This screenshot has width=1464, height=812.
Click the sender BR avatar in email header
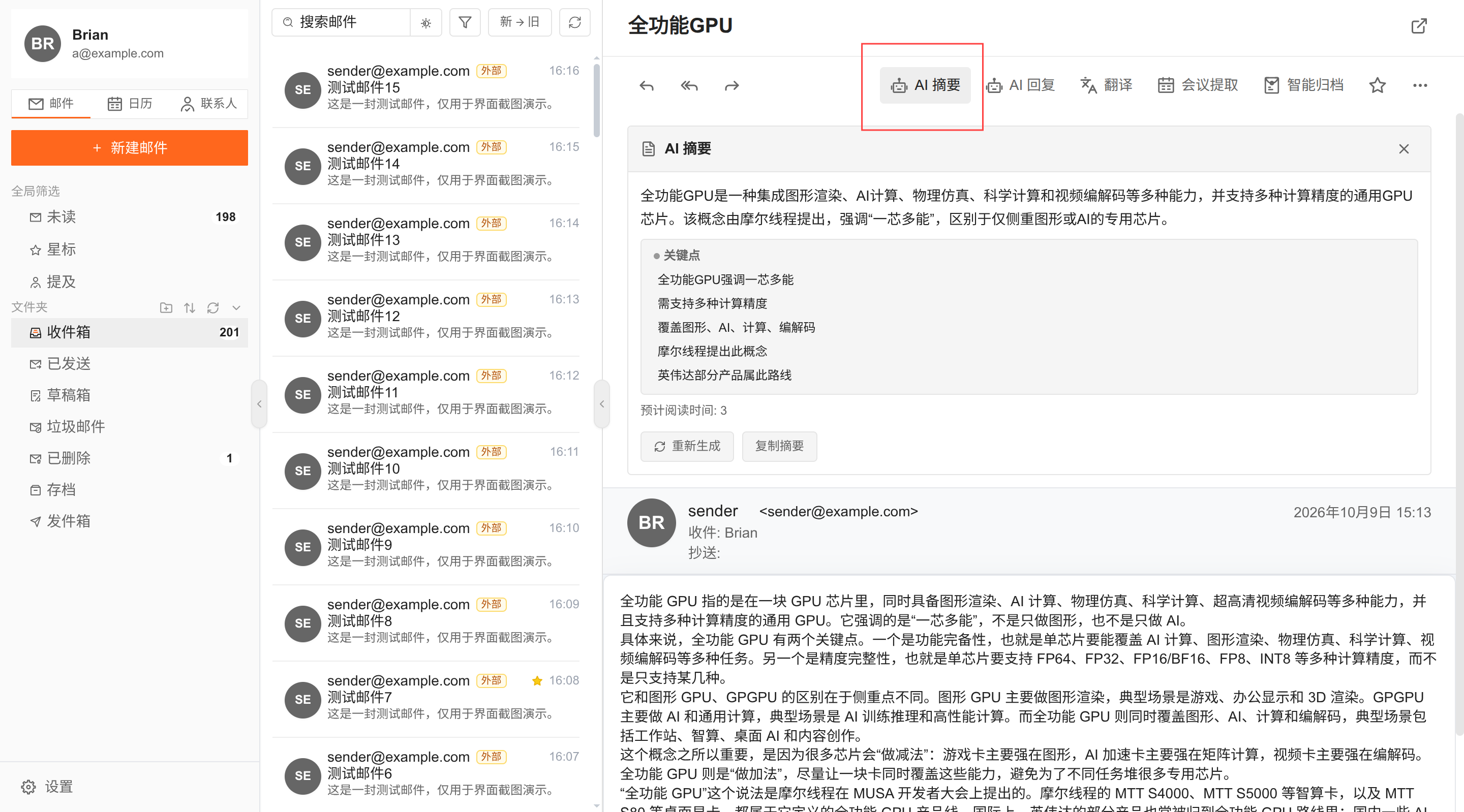coord(651,523)
